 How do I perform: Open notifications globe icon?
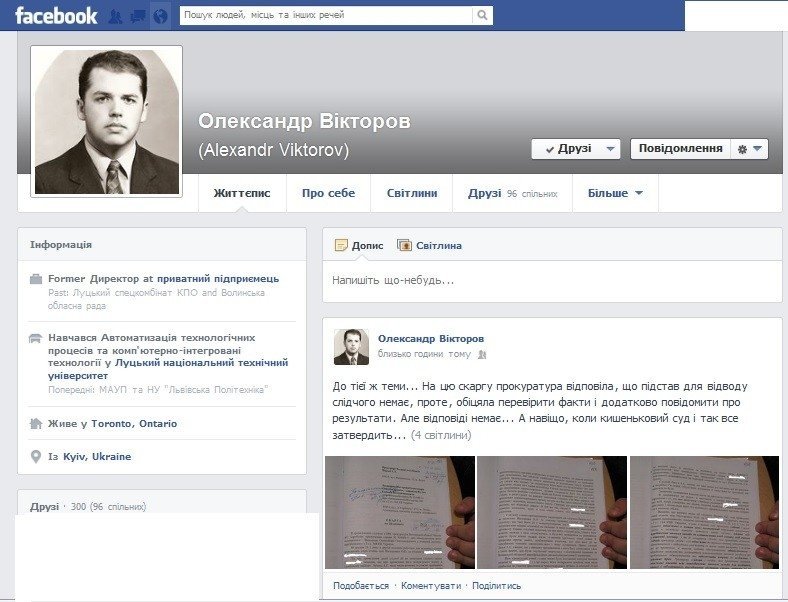coord(160,17)
